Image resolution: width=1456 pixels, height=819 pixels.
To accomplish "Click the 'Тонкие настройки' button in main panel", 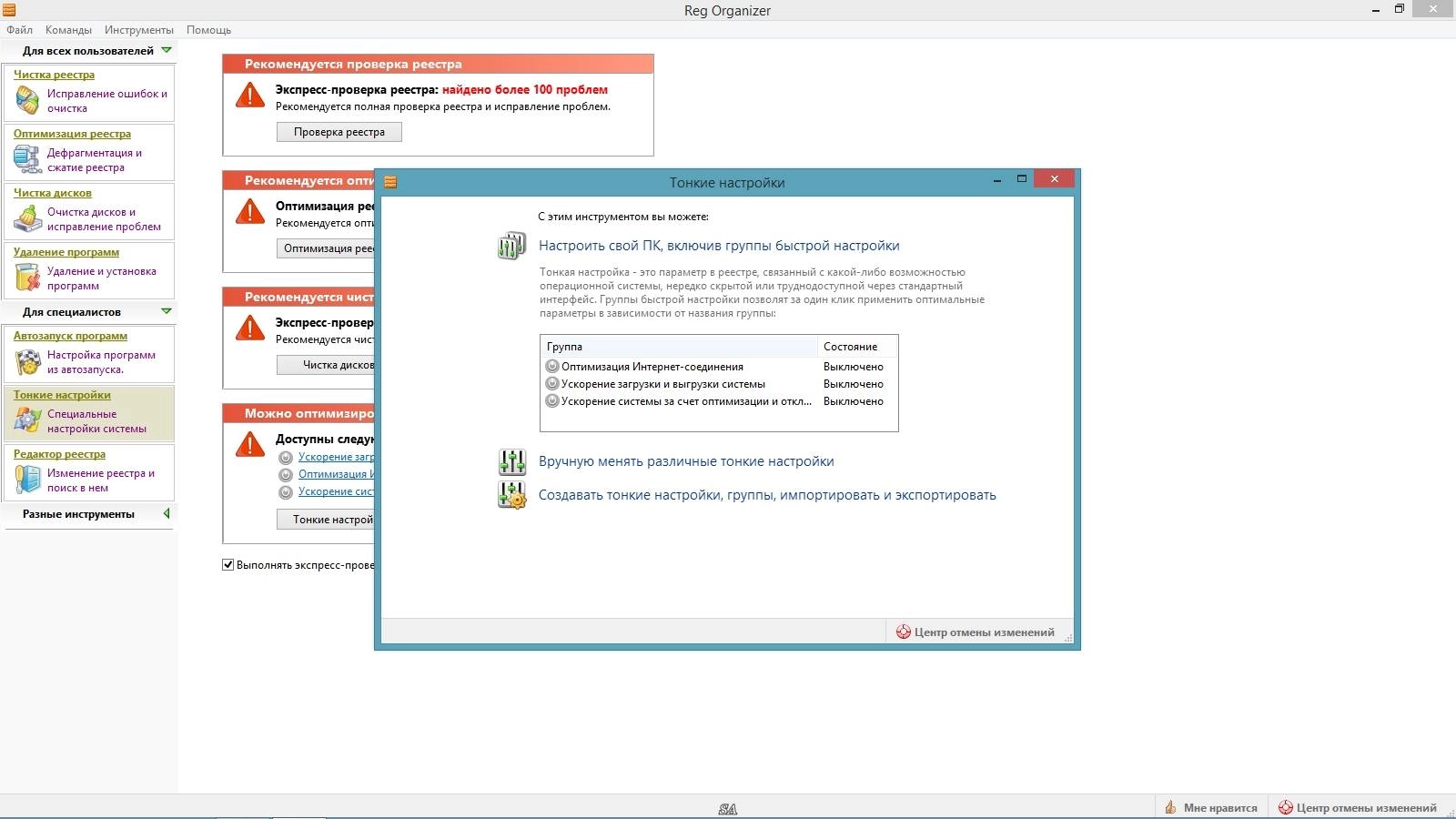I will pos(326,520).
